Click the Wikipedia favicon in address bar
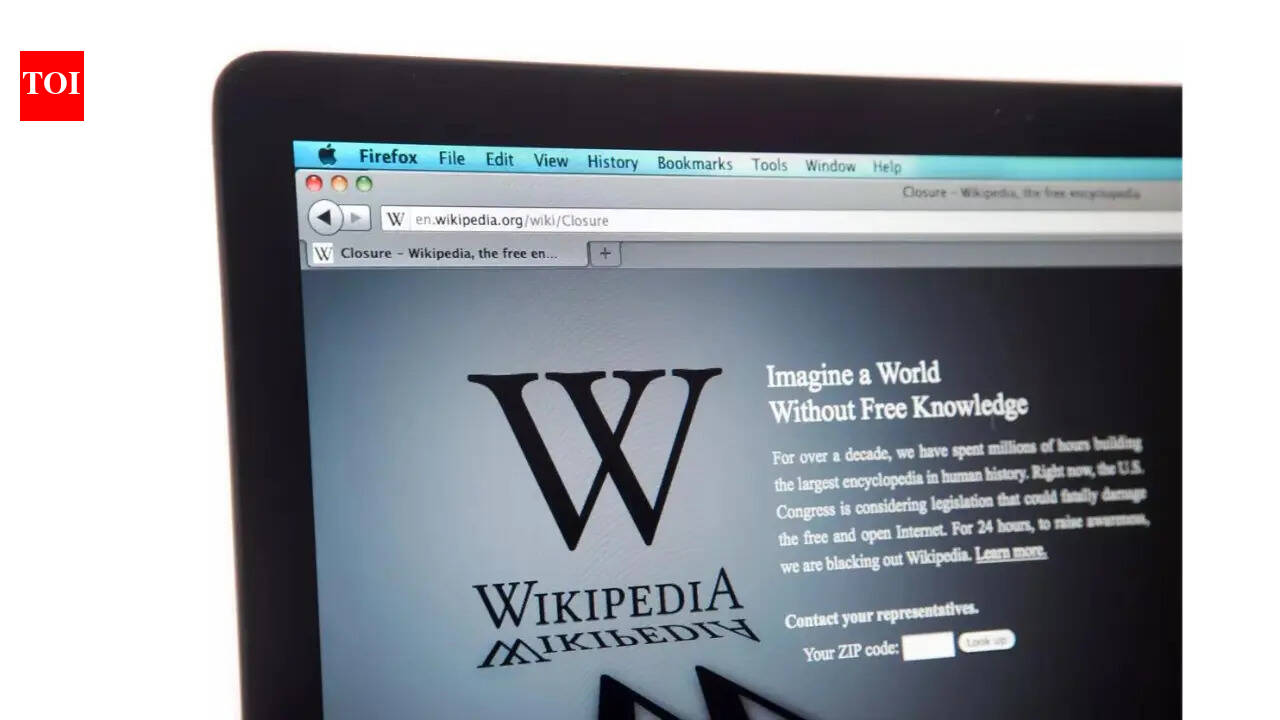 click(396, 219)
